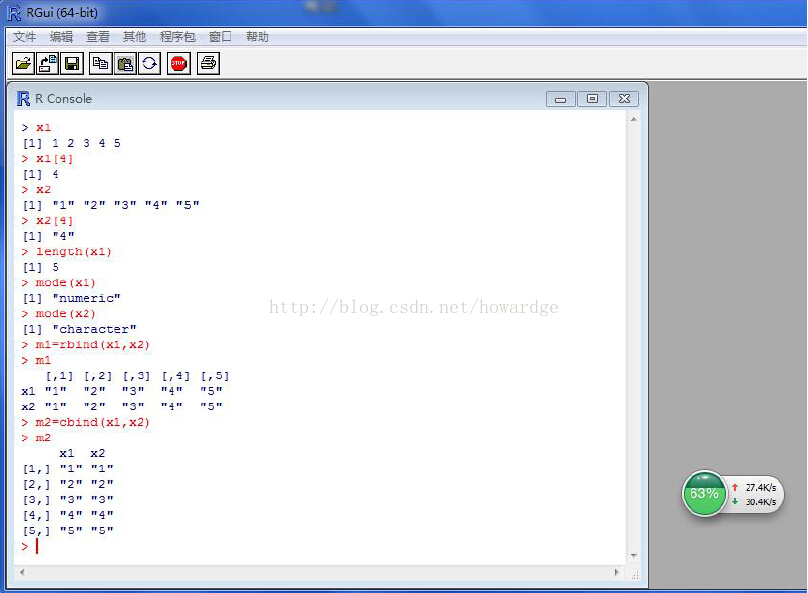The image size is (808, 593).
Task: Open the 其他 menu
Action: point(134,37)
